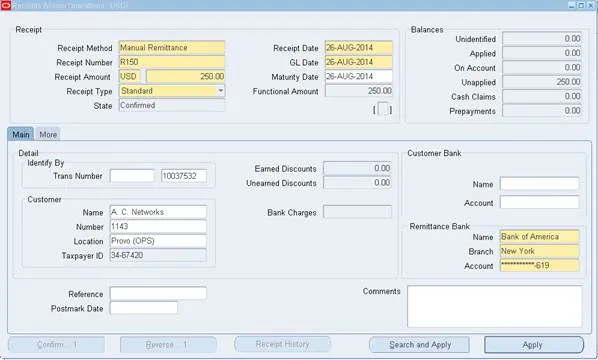Click the Receipt Method field

pyautogui.click(x=172, y=48)
